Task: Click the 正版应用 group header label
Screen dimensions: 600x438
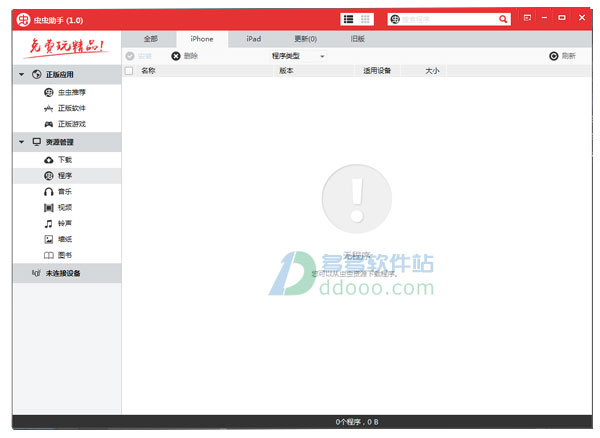Action: [x=60, y=74]
